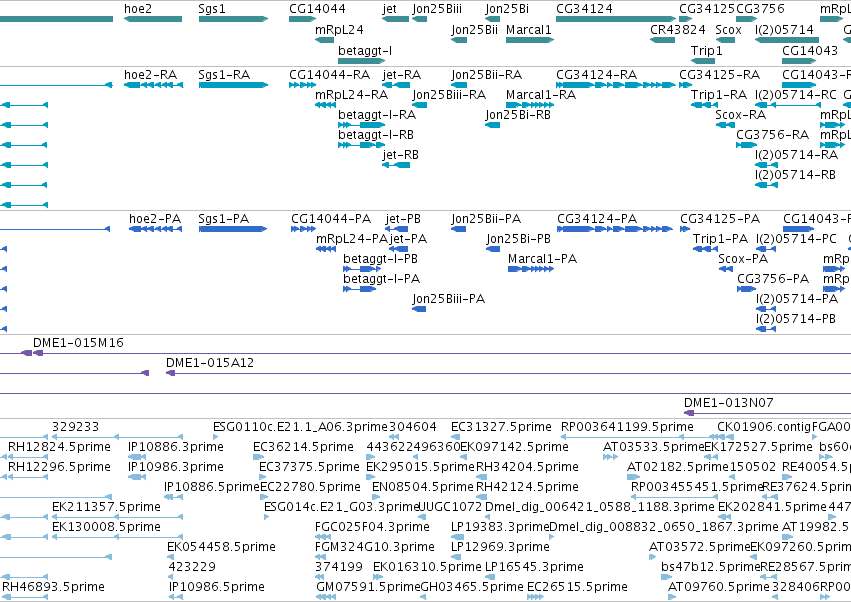Select protein label betaggt-I-PB
Image resolution: width=851 pixels, height=602 pixels.
(380, 259)
